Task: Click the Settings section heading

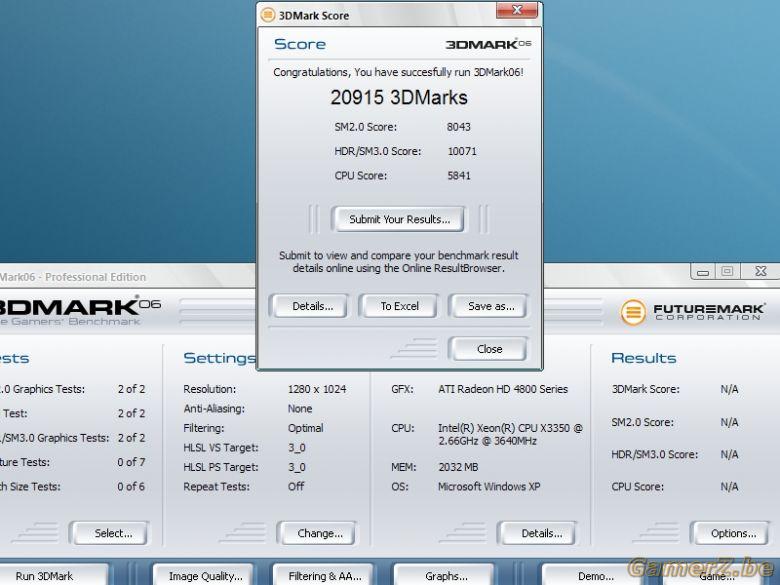Action: point(219,358)
